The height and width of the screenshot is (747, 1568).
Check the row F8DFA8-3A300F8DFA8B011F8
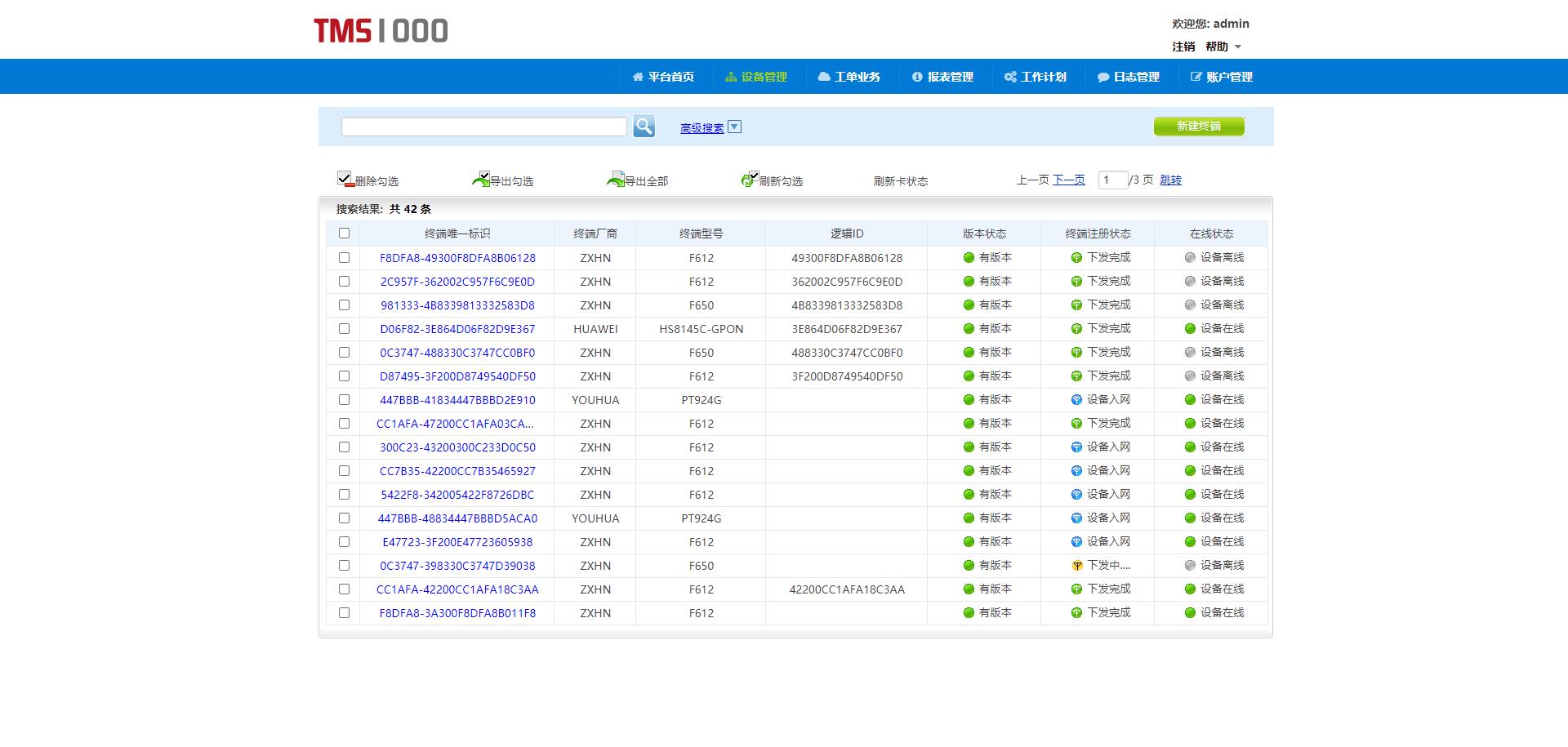point(344,613)
